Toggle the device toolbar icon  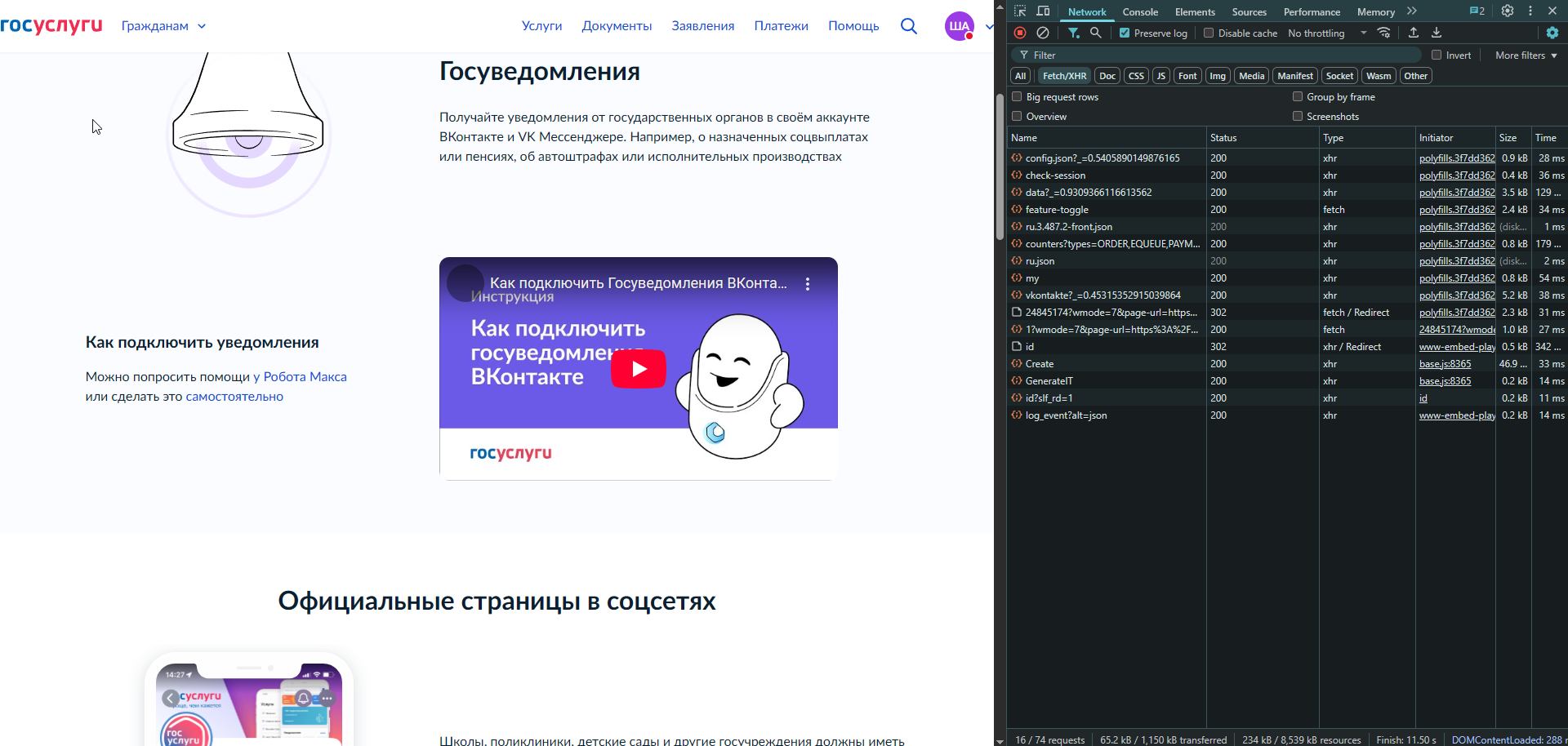[1043, 11]
